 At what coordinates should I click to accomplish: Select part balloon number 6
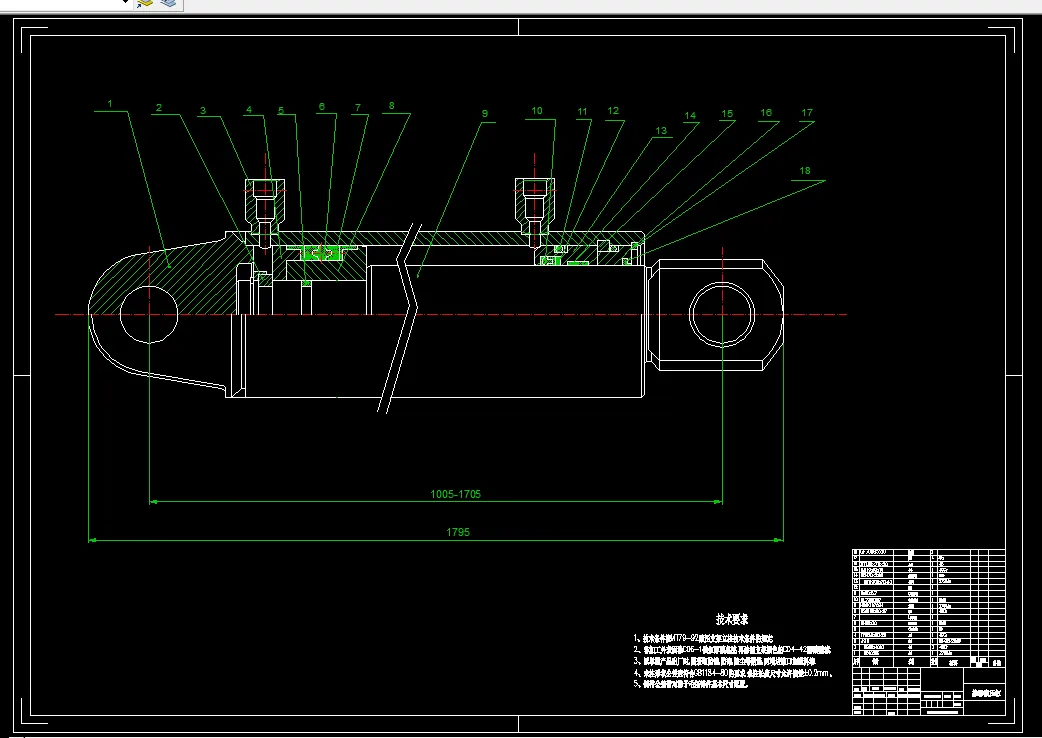coord(322,106)
